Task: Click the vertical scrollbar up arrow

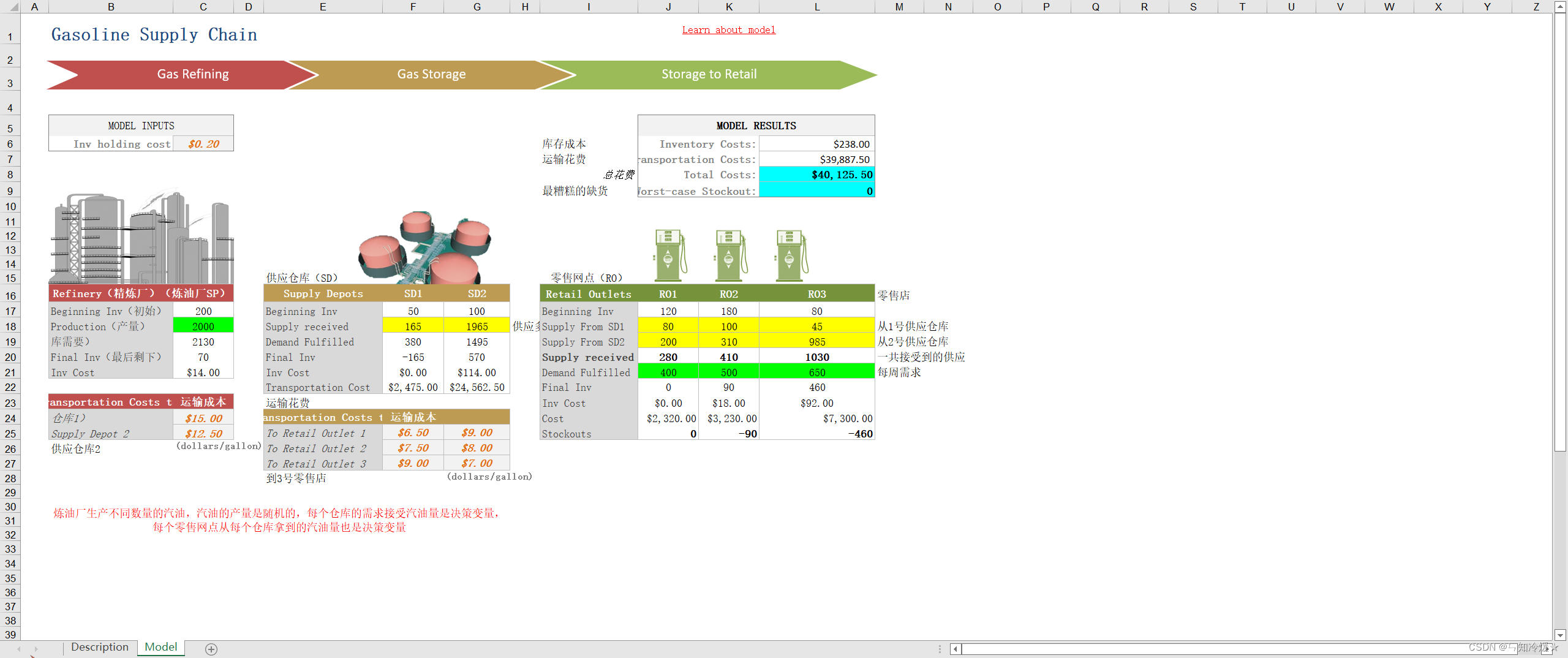Action: (x=1560, y=7)
